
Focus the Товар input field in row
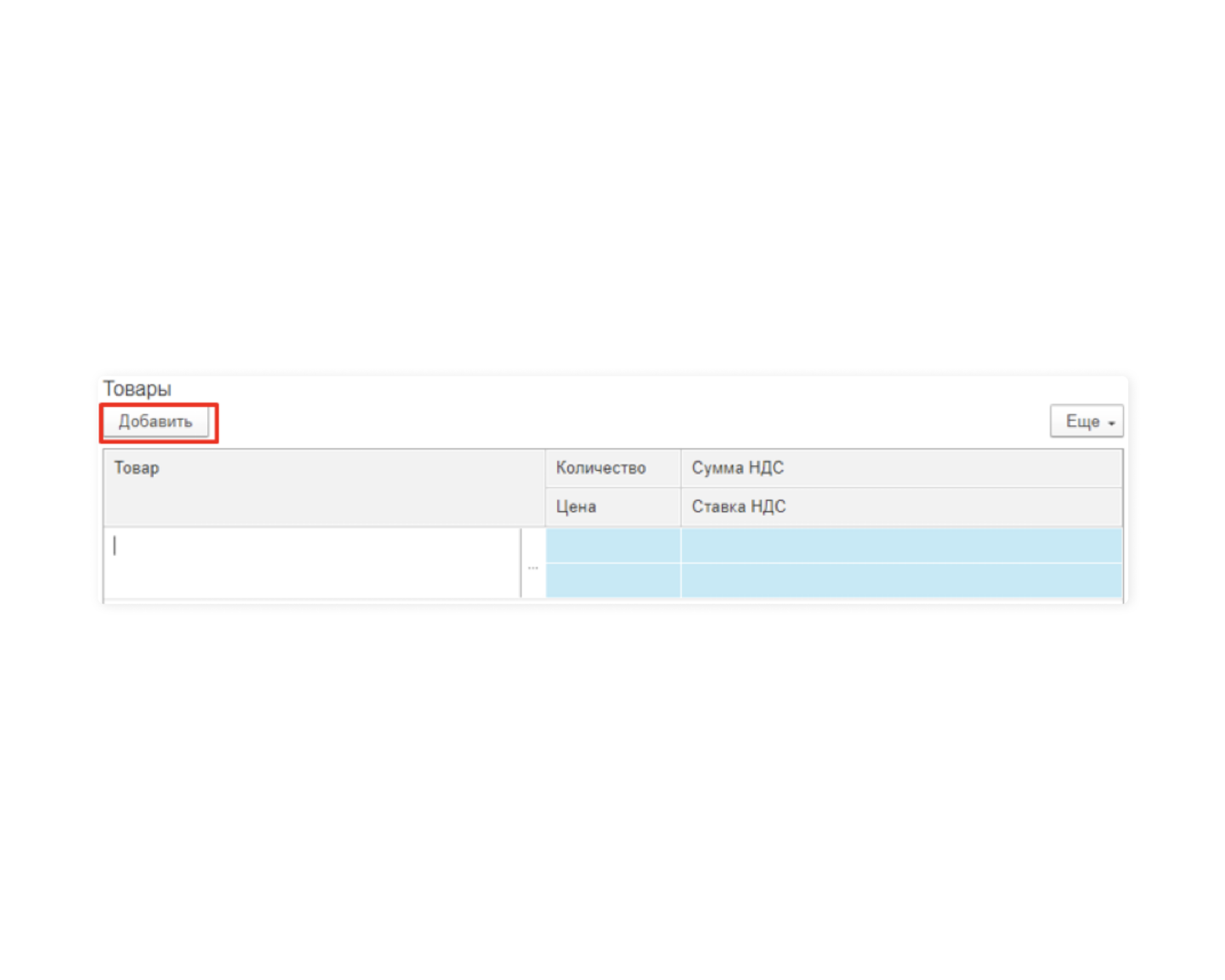313,563
